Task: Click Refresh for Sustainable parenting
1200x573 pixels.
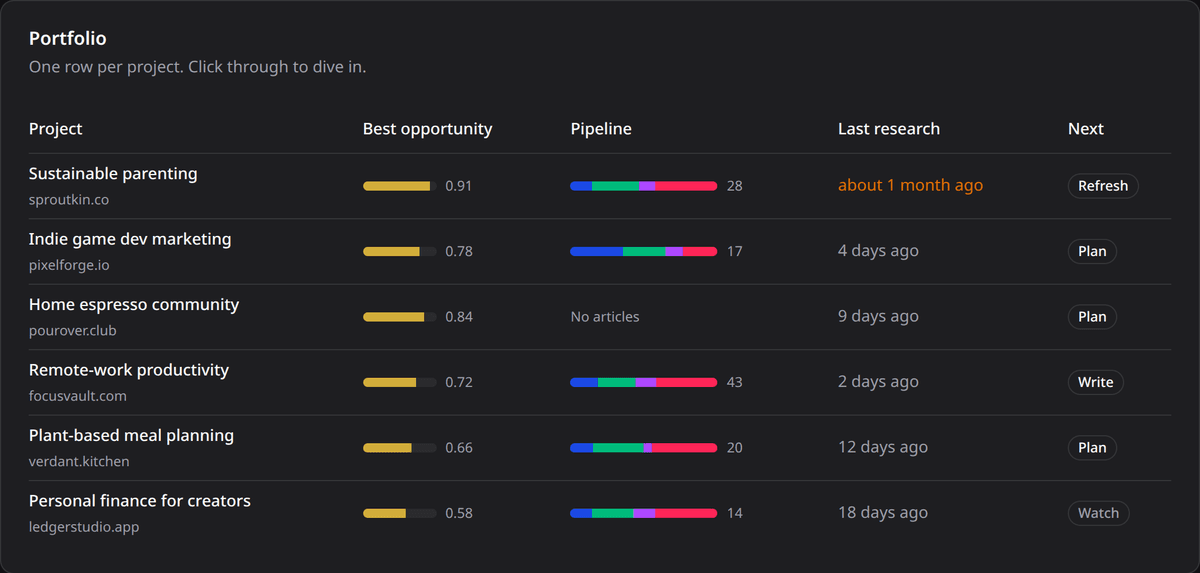Action: (x=1102, y=186)
